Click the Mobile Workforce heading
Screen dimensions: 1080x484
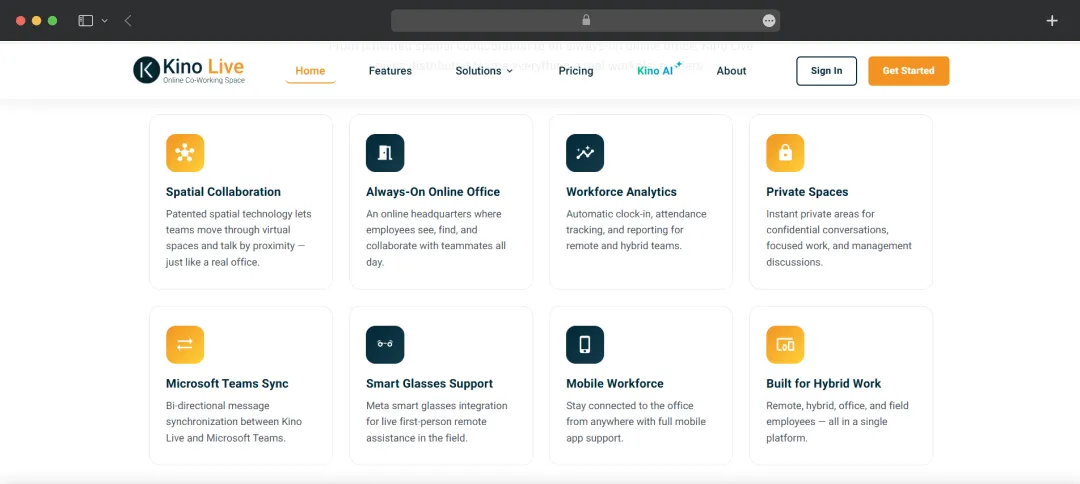click(615, 383)
